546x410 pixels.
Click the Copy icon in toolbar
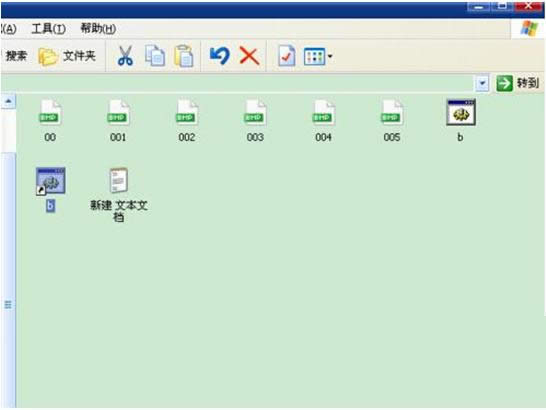pyautogui.click(x=155, y=56)
